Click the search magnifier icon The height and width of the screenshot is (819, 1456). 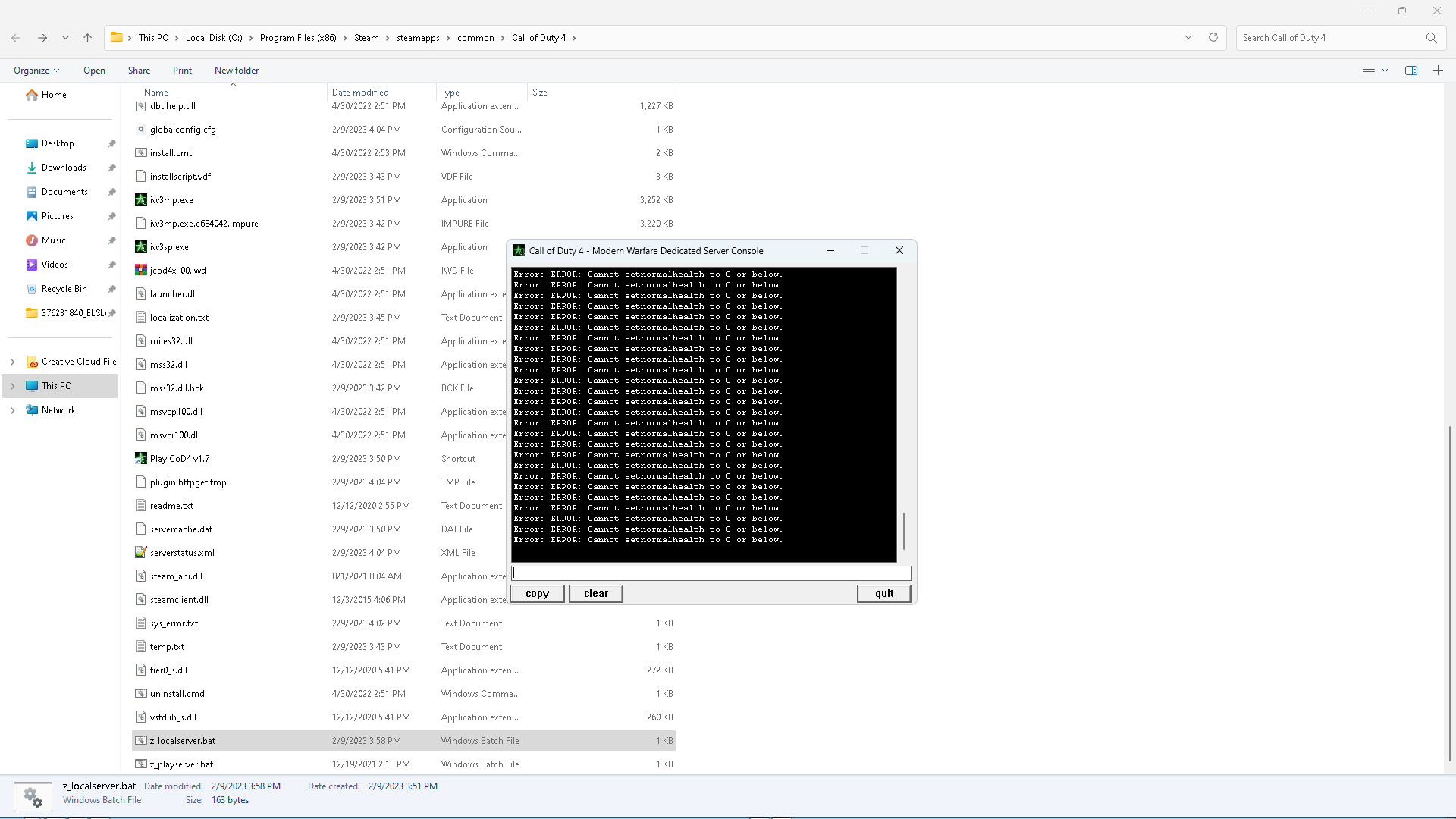1431,38
